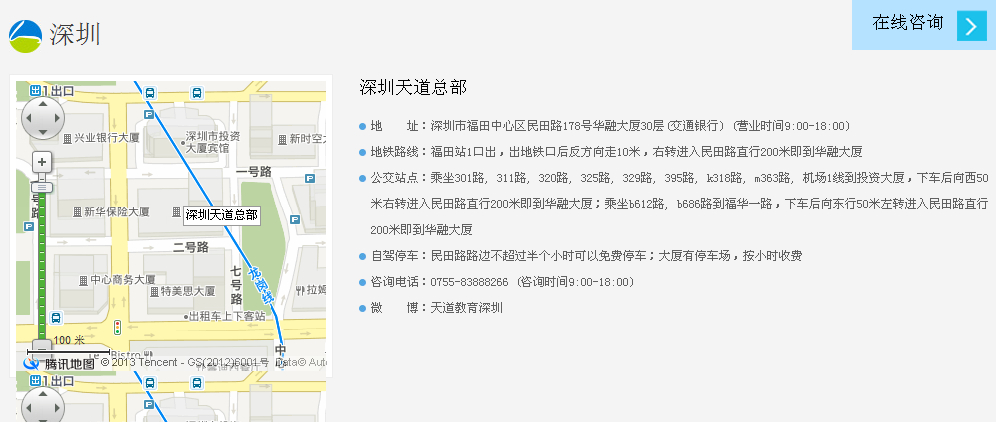Click the Tiandao logo next to 深圳
This screenshot has width=996, height=427.
coord(26,36)
